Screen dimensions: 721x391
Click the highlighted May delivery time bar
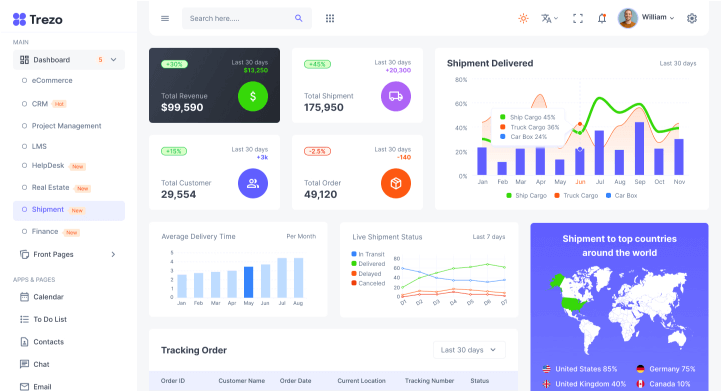pyautogui.click(x=248, y=282)
